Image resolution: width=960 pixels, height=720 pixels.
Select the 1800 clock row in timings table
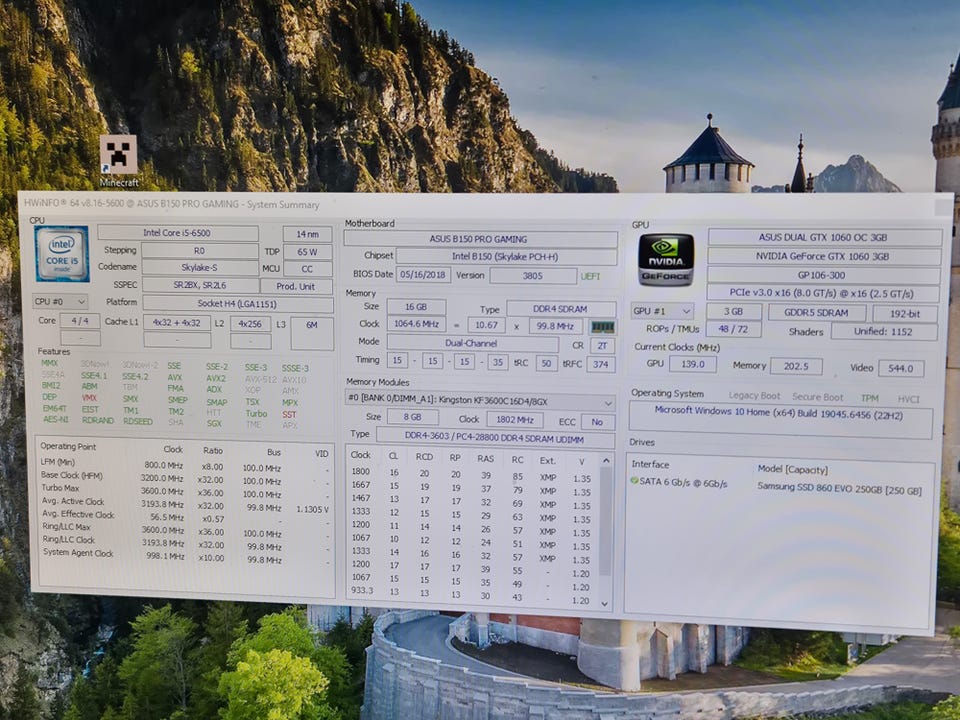(471, 474)
